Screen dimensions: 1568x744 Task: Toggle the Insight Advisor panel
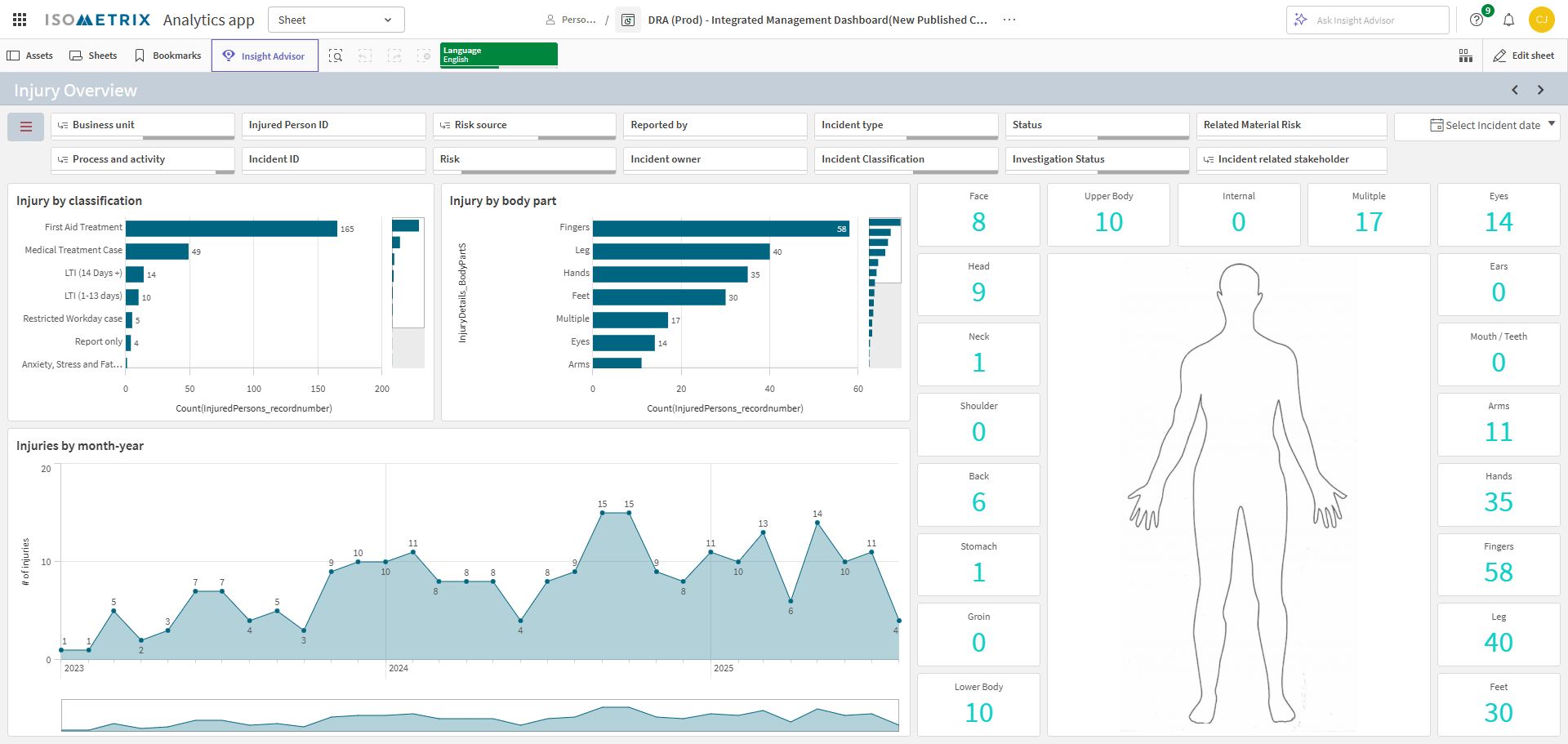[x=265, y=56]
